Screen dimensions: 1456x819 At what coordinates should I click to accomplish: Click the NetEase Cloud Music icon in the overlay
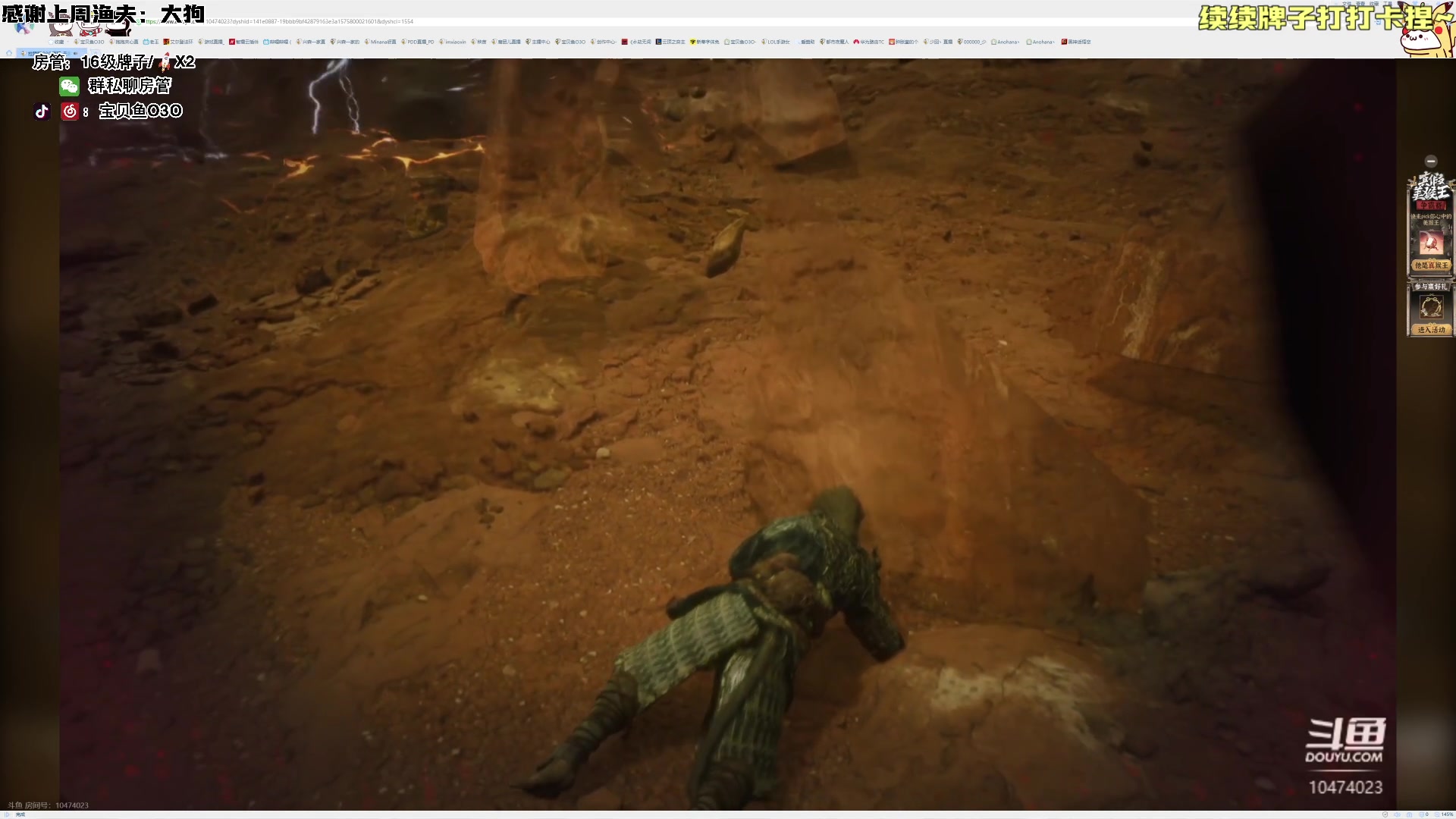70,111
